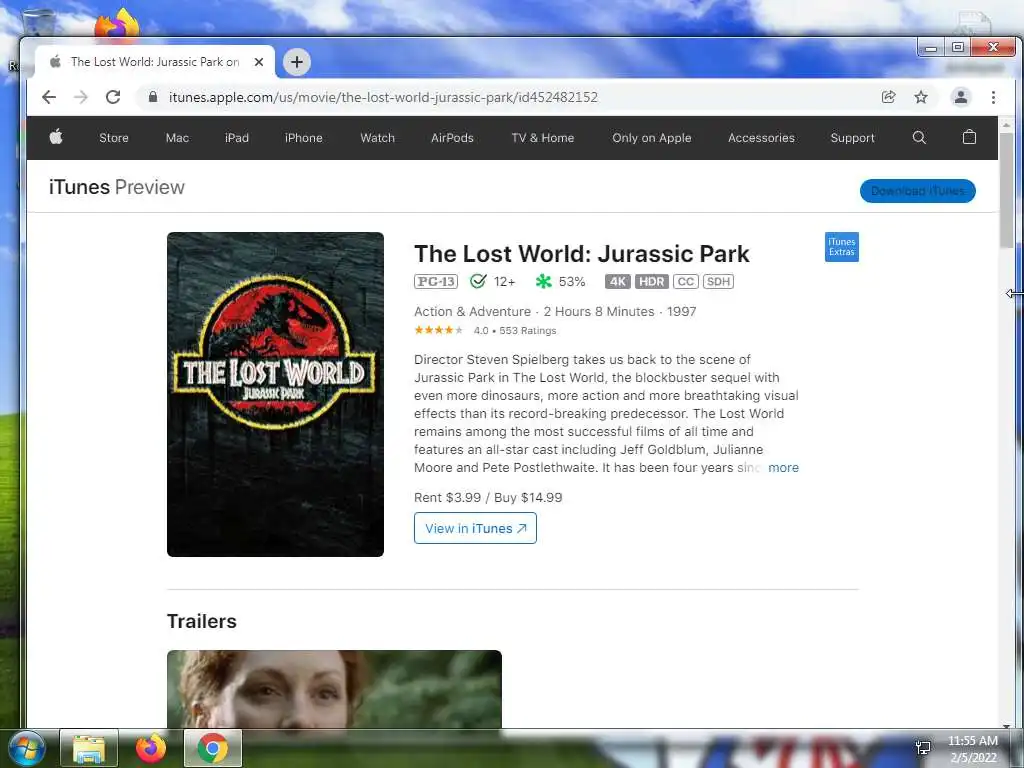
Task: Click the CC closed captions badge
Action: click(x=686, y=281)
